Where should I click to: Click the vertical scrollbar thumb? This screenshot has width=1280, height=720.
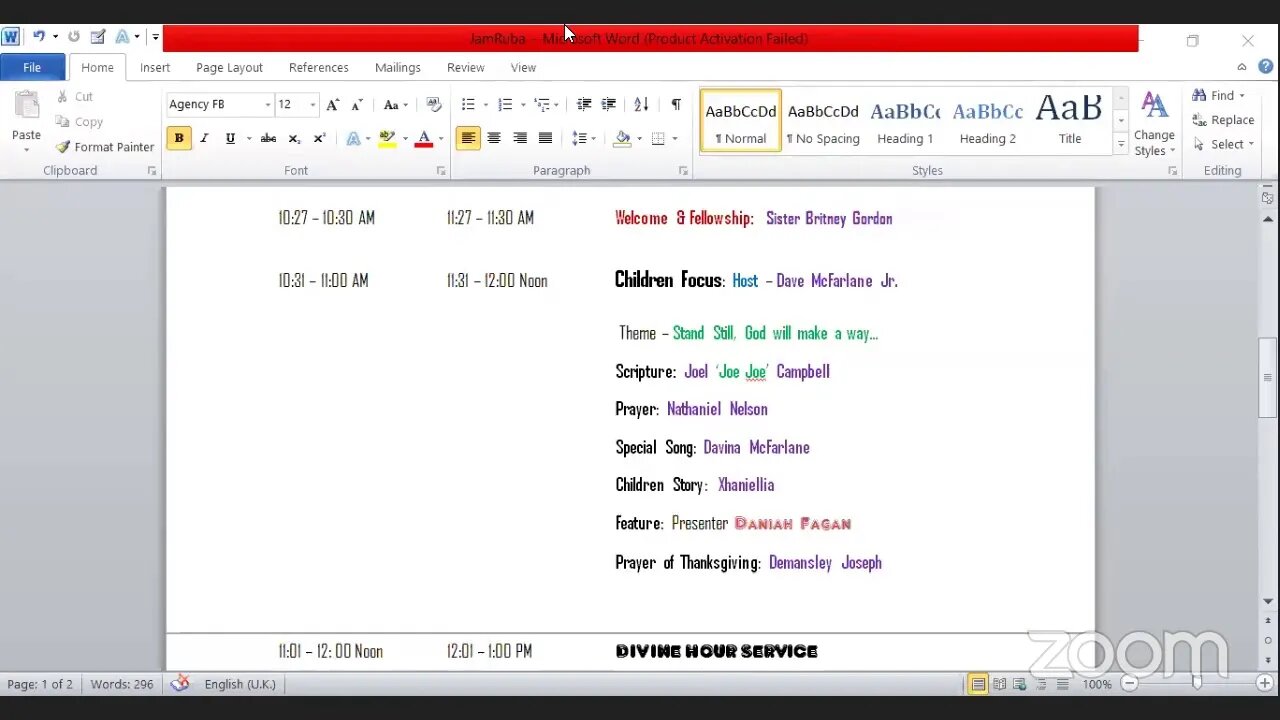point(1268,377)
